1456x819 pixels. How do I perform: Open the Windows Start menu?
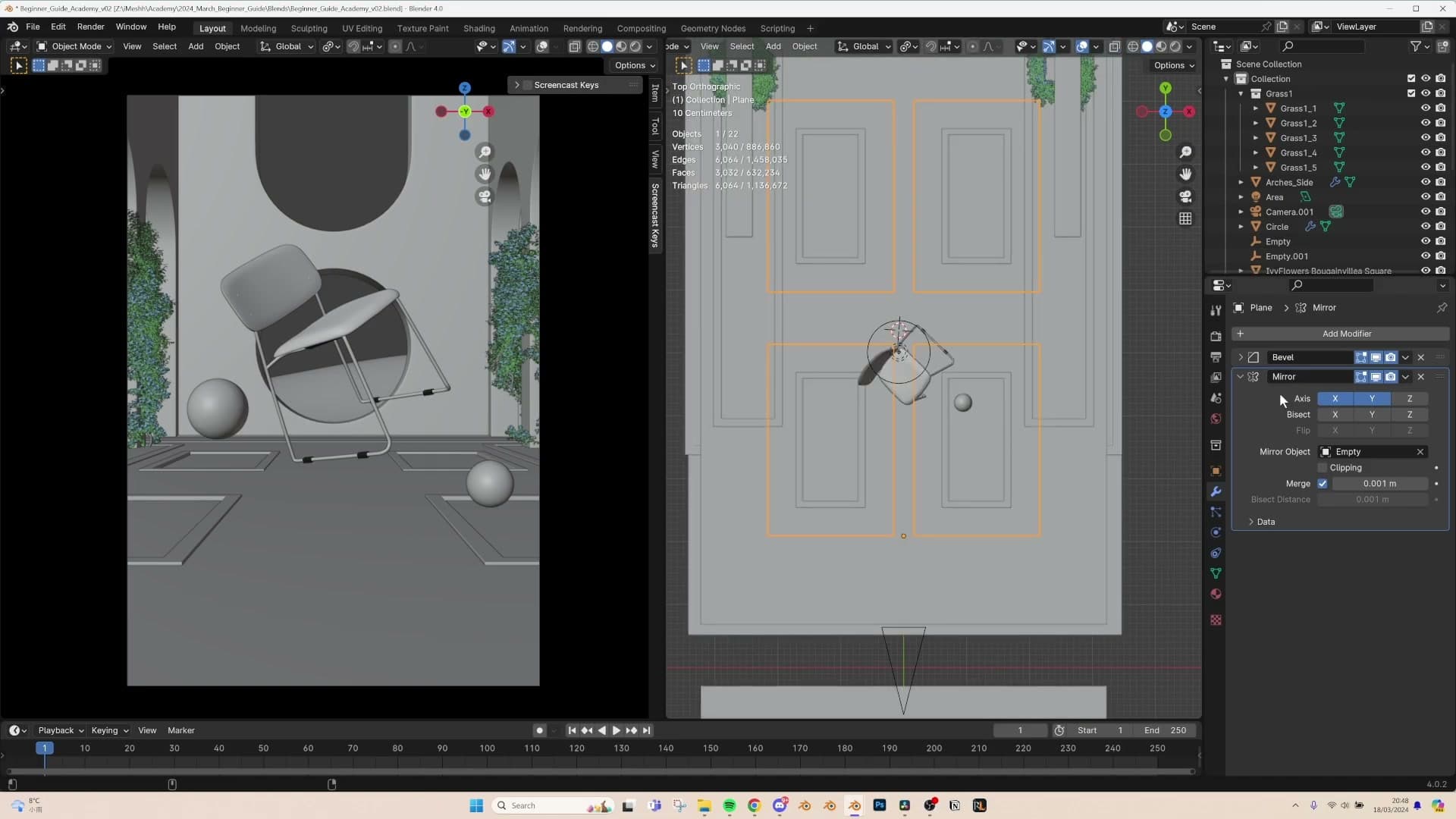tap(476, 806)
